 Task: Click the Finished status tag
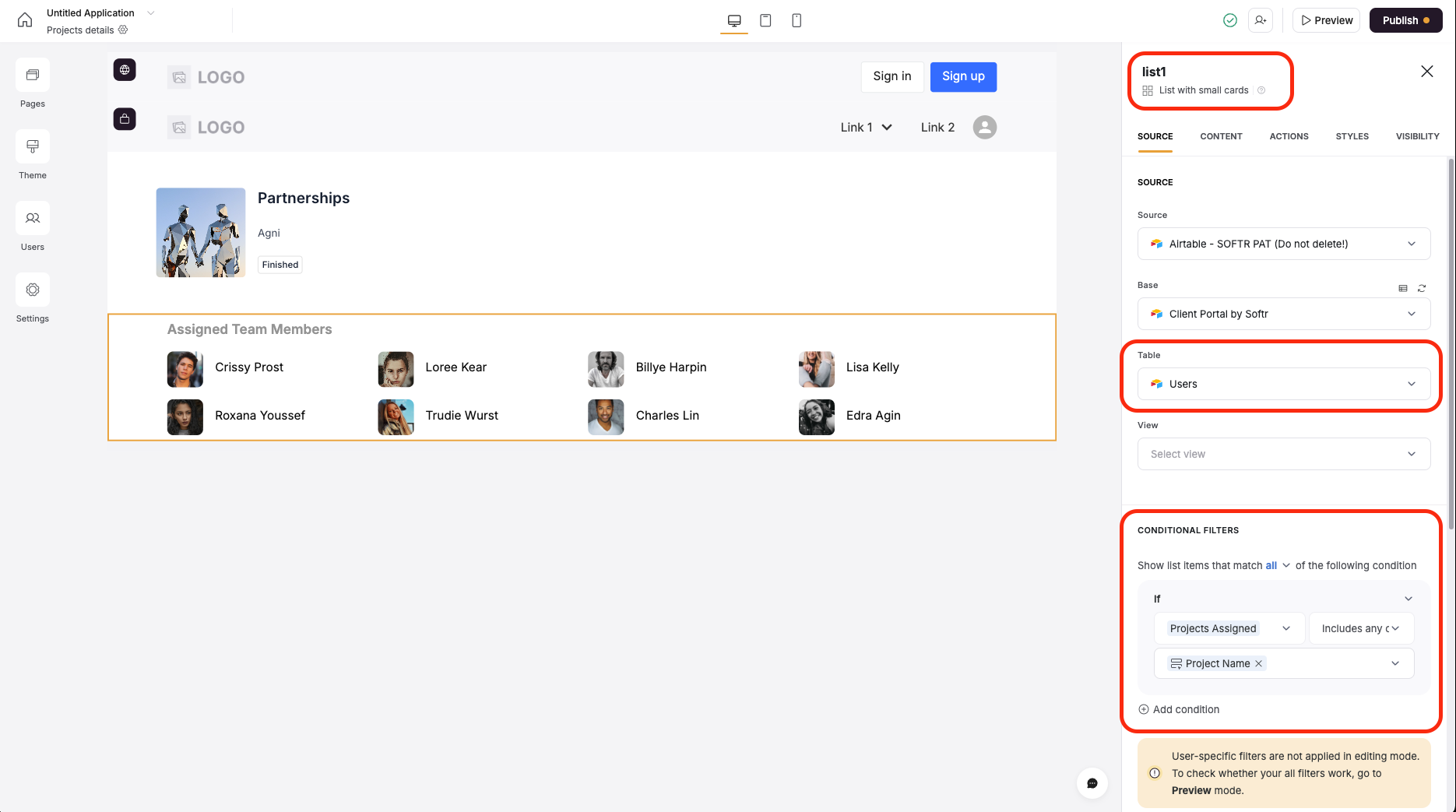coord(280,265)
